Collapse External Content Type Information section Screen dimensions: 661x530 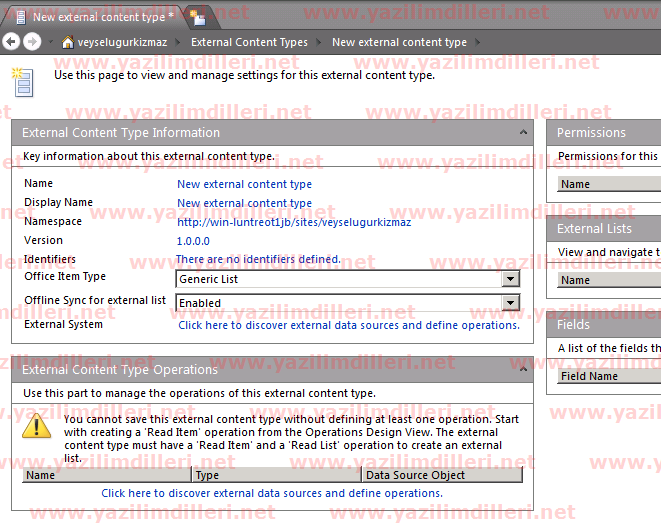[x=523, y=132]
